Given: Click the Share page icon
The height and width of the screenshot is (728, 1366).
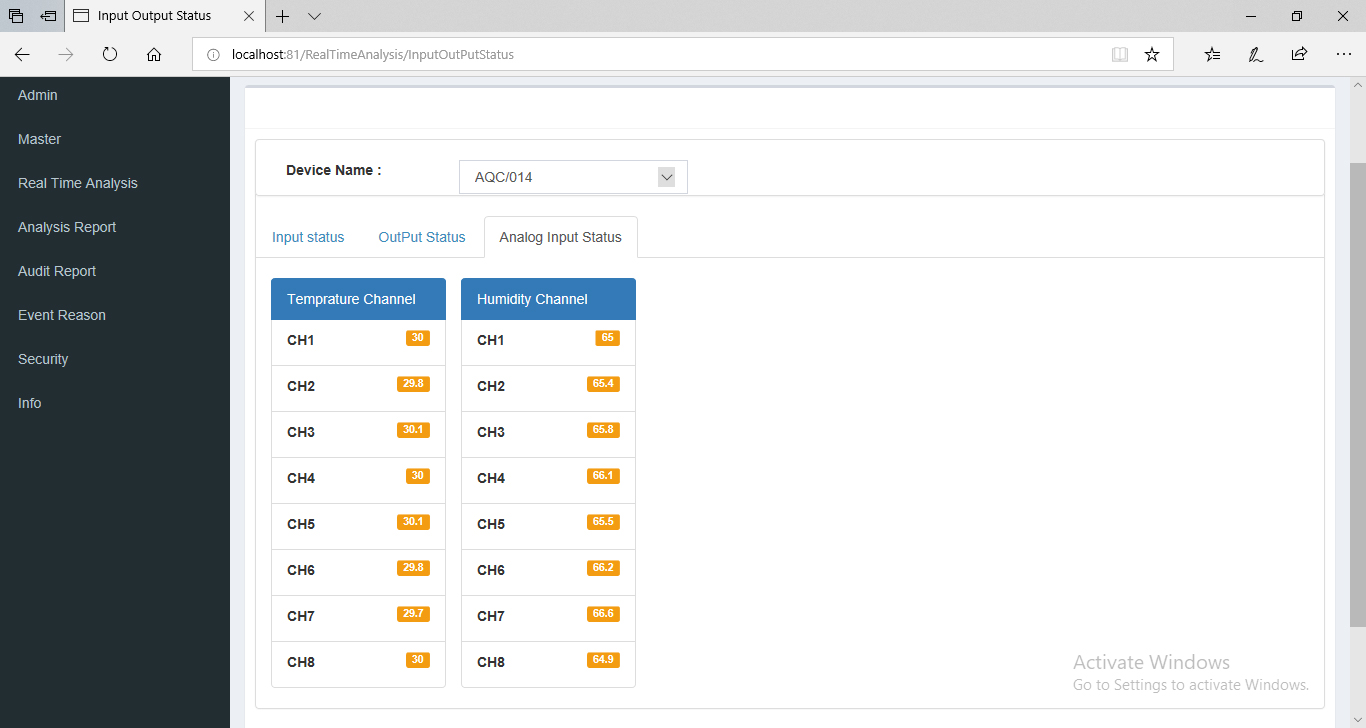Looking at the screenshot, I should pos(1299,55).
